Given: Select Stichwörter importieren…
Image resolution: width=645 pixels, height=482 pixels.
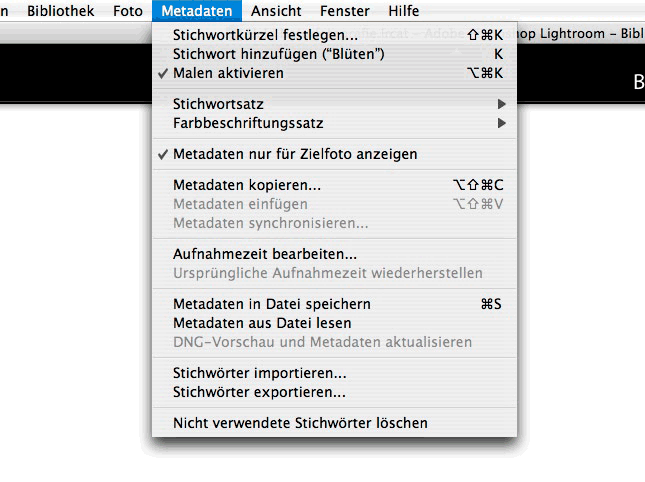Looking at the screenshot, I should 334,373.
